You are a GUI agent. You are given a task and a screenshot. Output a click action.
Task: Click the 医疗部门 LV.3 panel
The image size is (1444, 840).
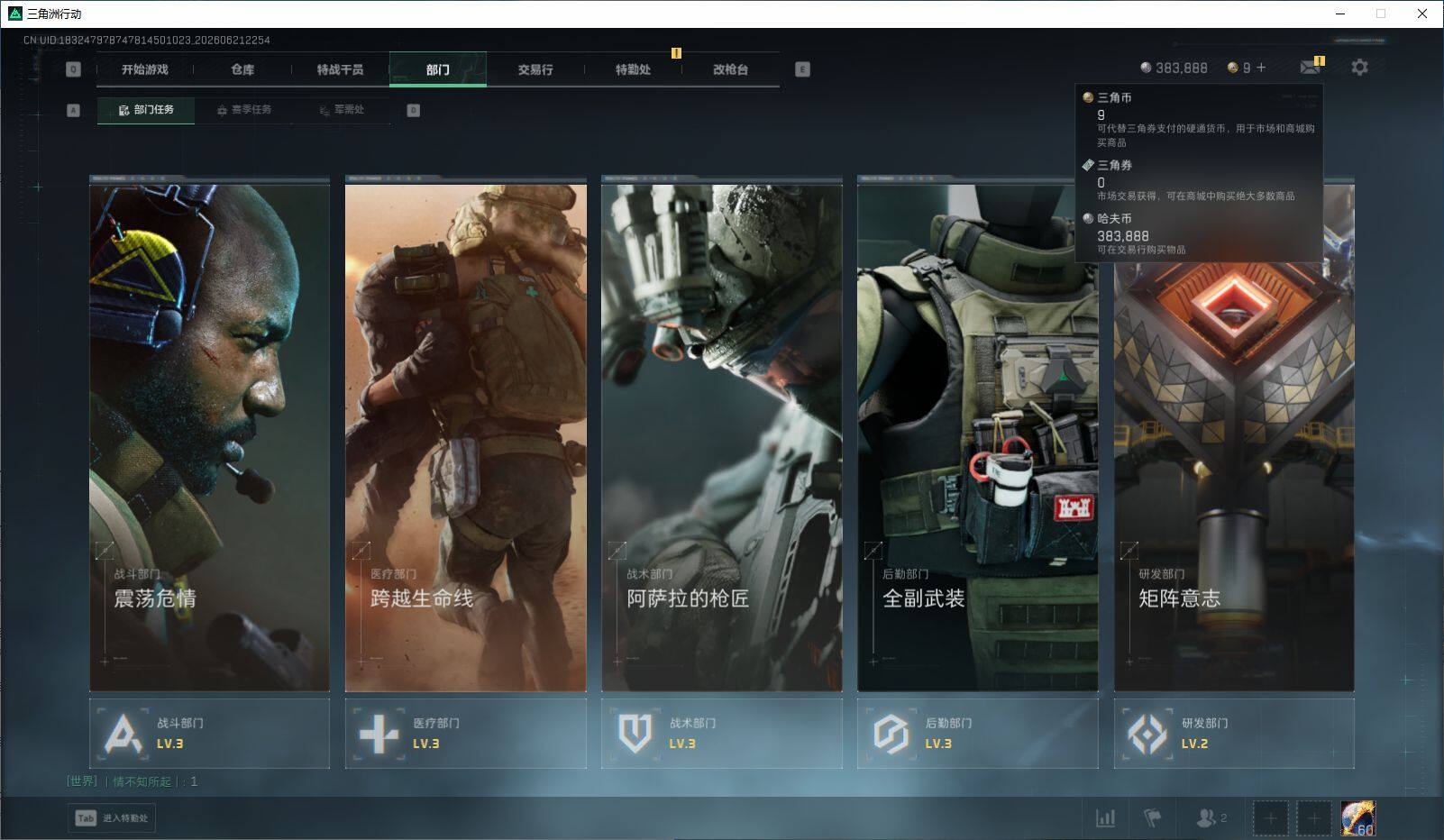coord(465,734)
